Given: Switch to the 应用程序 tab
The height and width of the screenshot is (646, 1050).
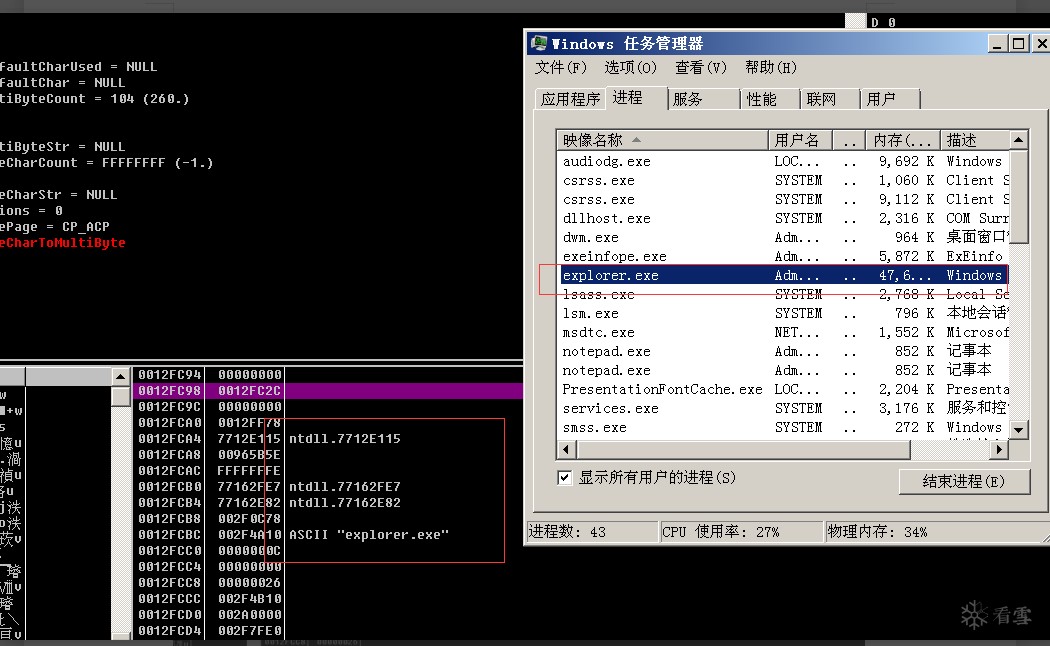Looking at the screenshot, I should [x=570, y=99].
